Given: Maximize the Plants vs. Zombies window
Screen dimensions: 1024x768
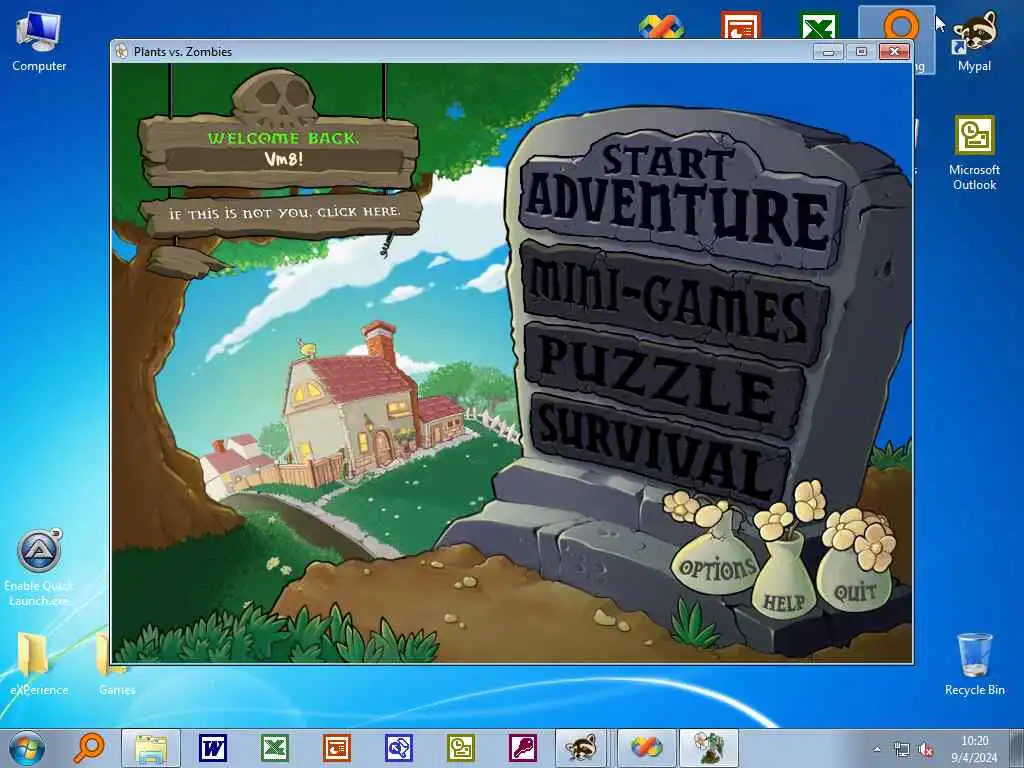Looking at the screenshot, I should pos(861,52).
